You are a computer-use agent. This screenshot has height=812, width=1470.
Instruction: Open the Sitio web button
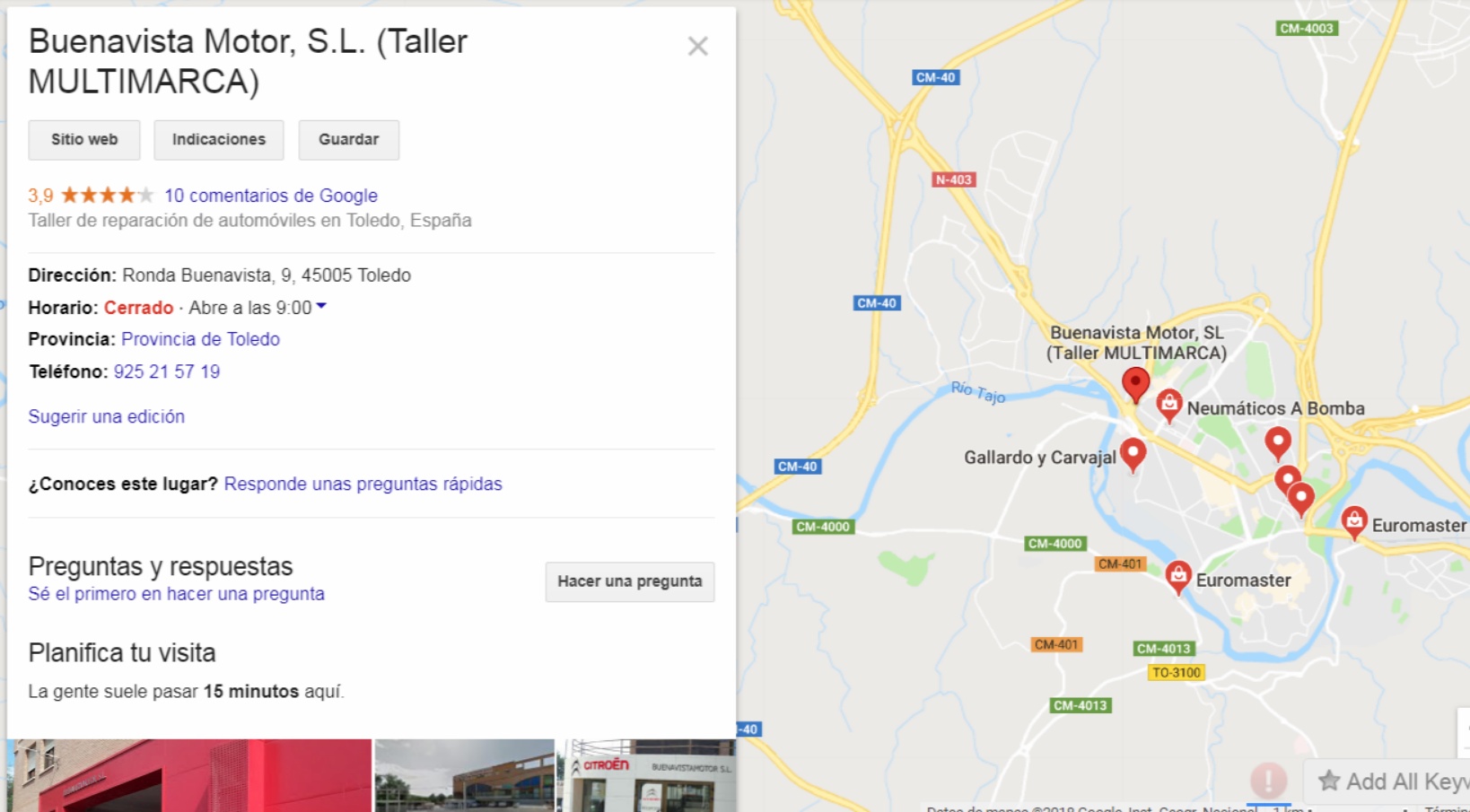84,140
